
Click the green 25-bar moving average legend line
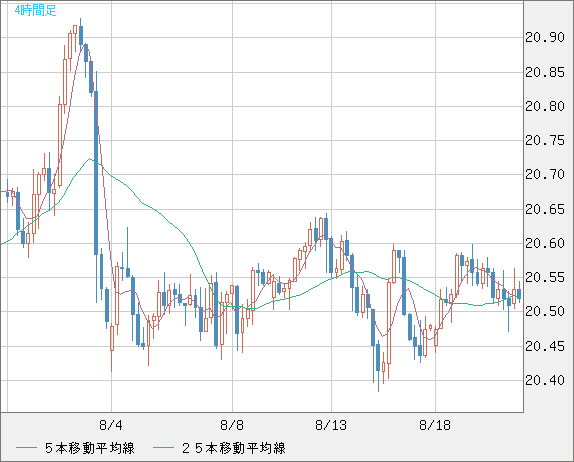click(x=163, y=448)
